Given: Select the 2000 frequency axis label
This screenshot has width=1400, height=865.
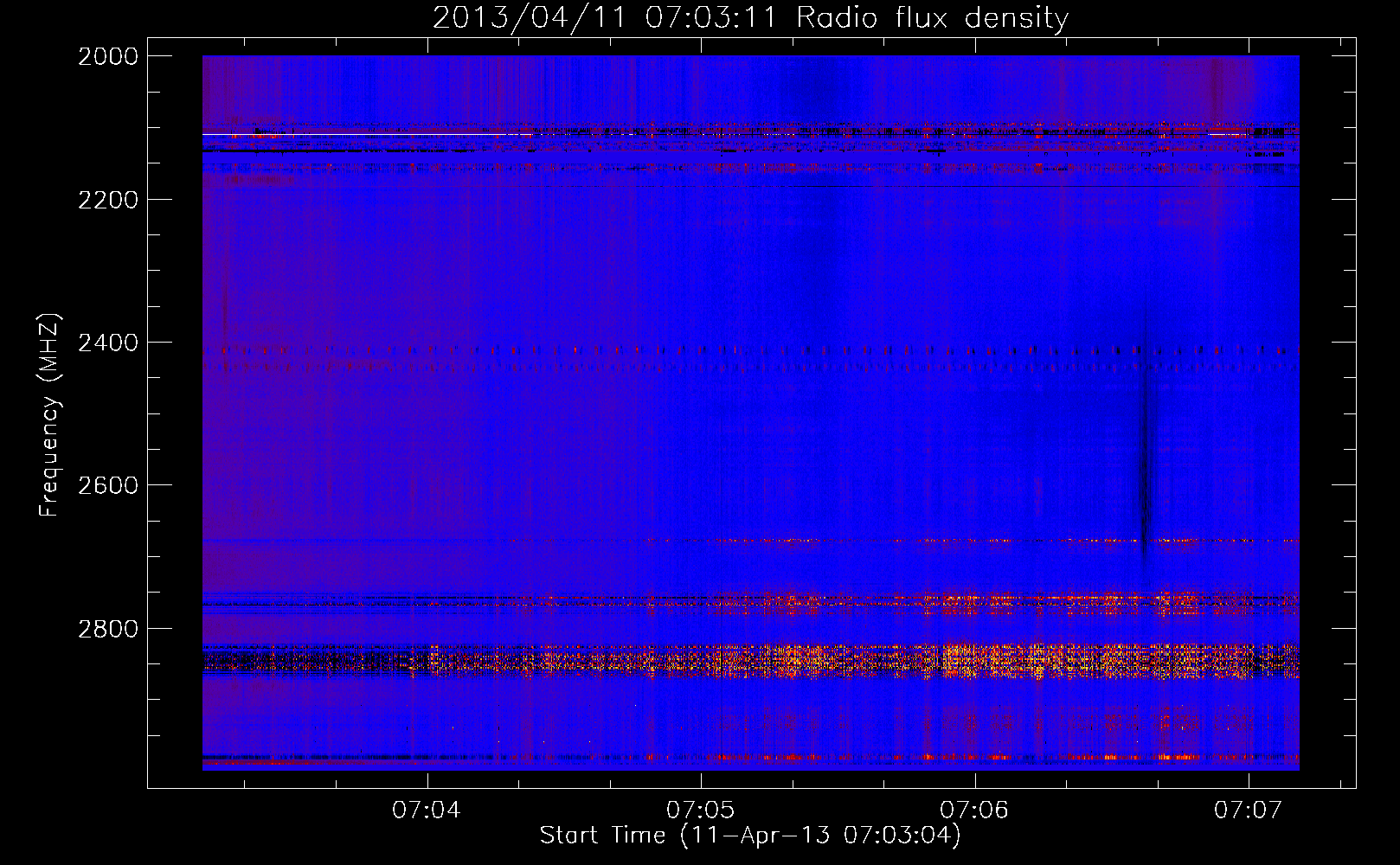Looking at the screenshot, I should click(x=108, y=56).
